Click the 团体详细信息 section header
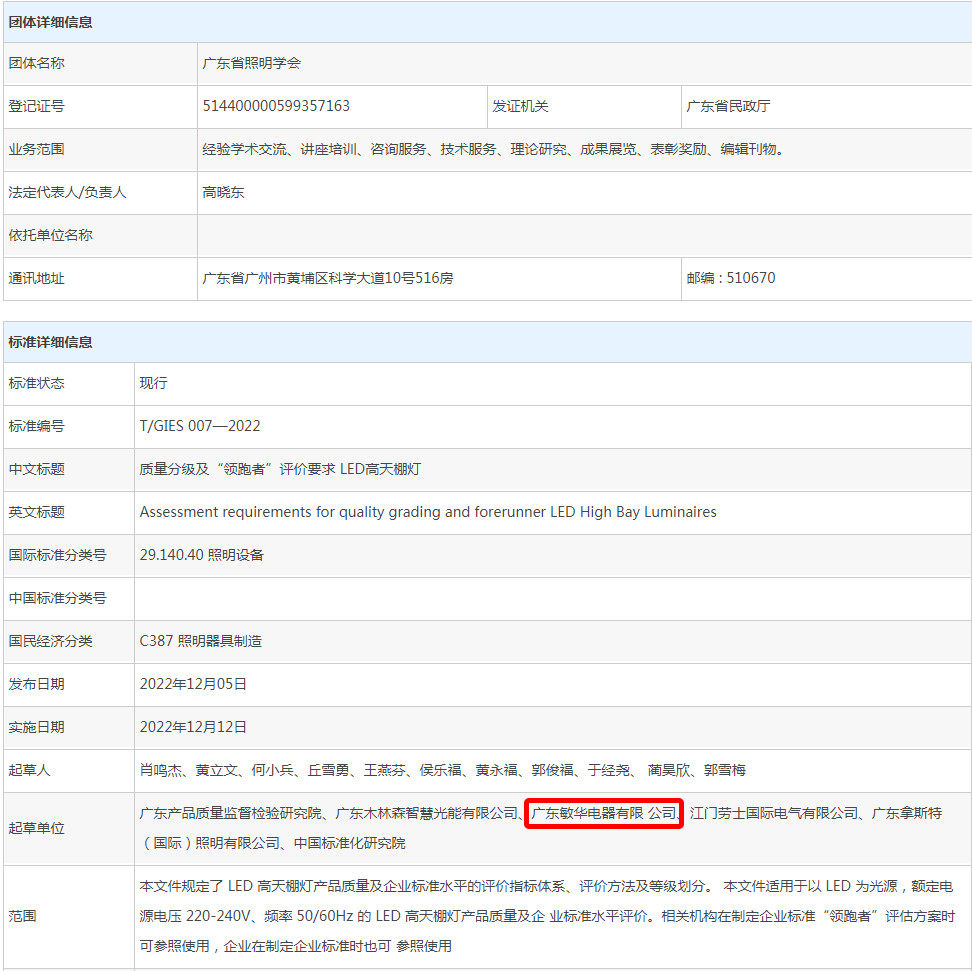 [x=51, y=21]
